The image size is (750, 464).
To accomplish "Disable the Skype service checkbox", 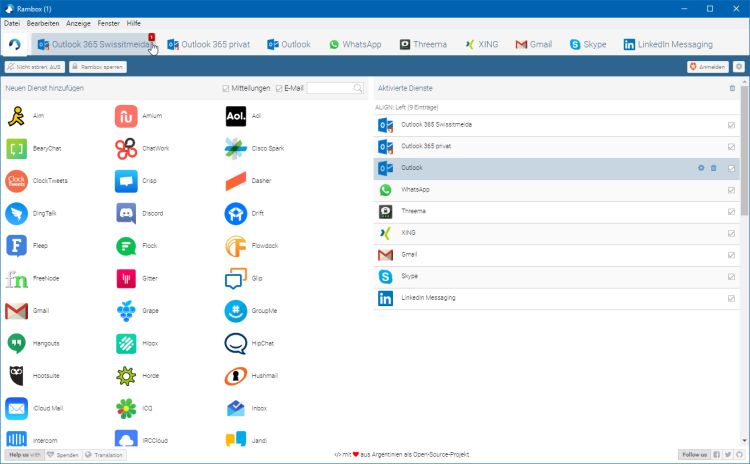I will 731,277.
